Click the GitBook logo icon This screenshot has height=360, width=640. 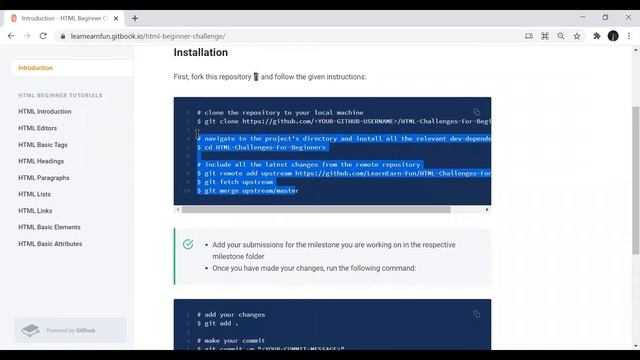(31, 330)
